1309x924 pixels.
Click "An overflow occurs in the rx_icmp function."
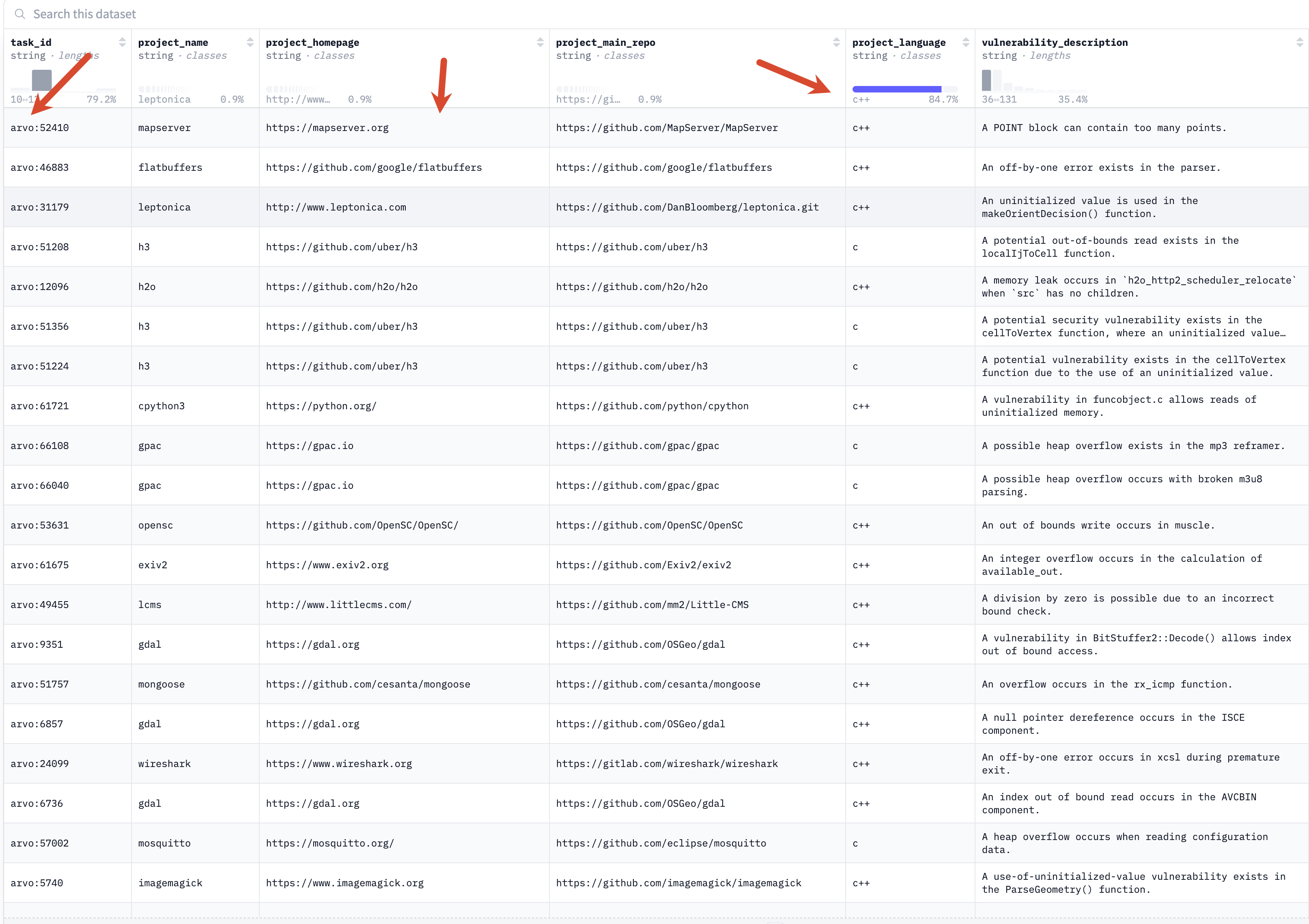(x=1107, y=685)
